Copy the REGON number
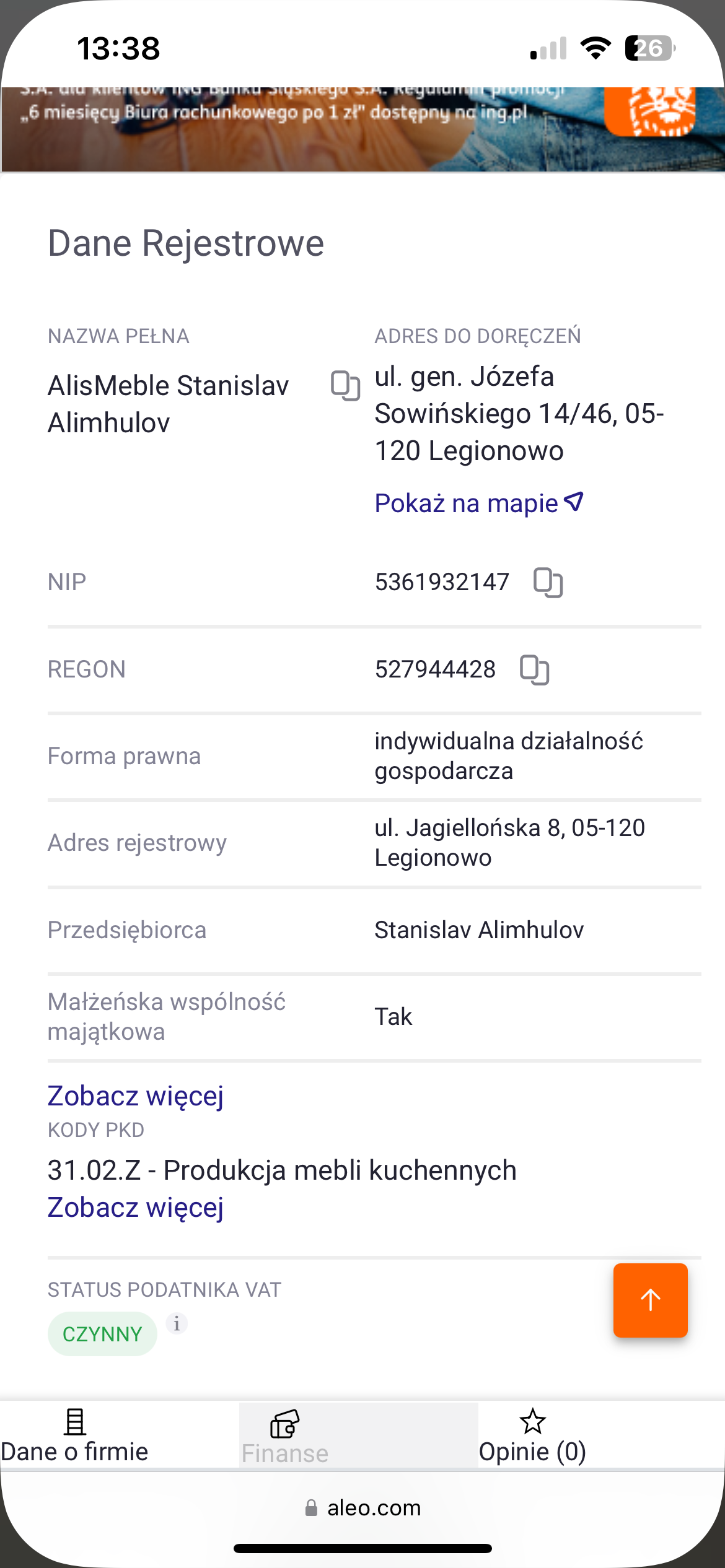Viewport: 725px width, 1568px height. click(534, 669)
